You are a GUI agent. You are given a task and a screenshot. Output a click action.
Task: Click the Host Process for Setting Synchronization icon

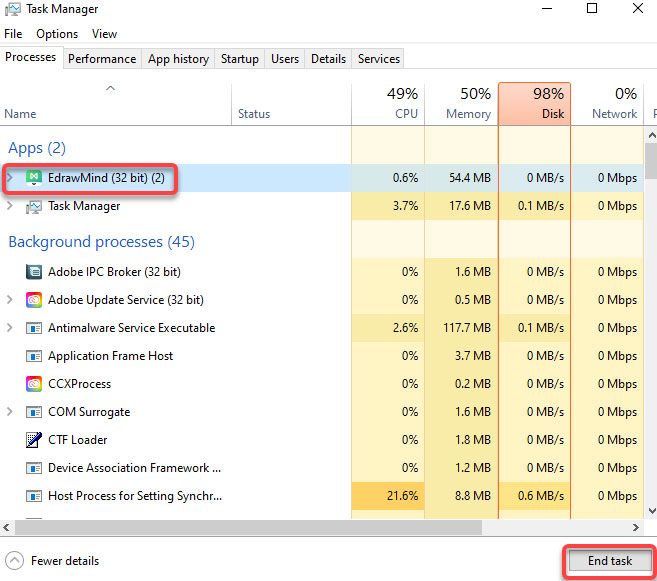(x=34, y=496)
